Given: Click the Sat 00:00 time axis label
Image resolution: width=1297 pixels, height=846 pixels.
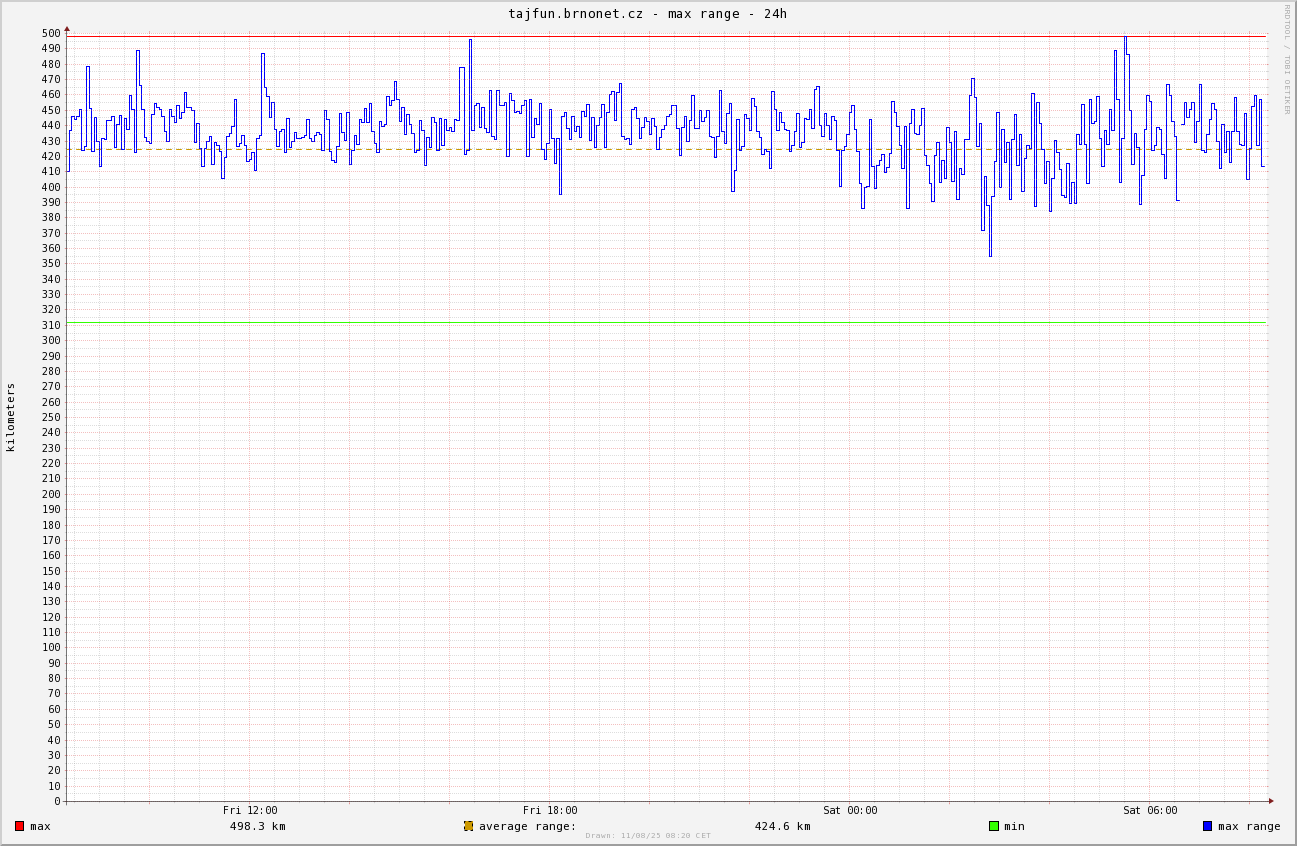Looking at the screenshot, I should [850, 810].
